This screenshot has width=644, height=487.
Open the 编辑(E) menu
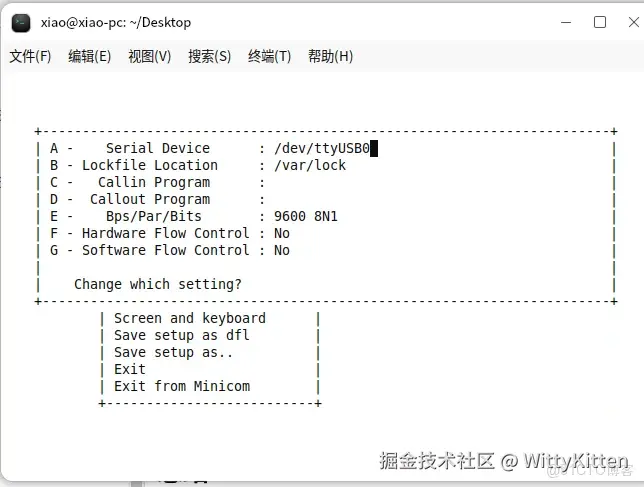coord(90,56)
